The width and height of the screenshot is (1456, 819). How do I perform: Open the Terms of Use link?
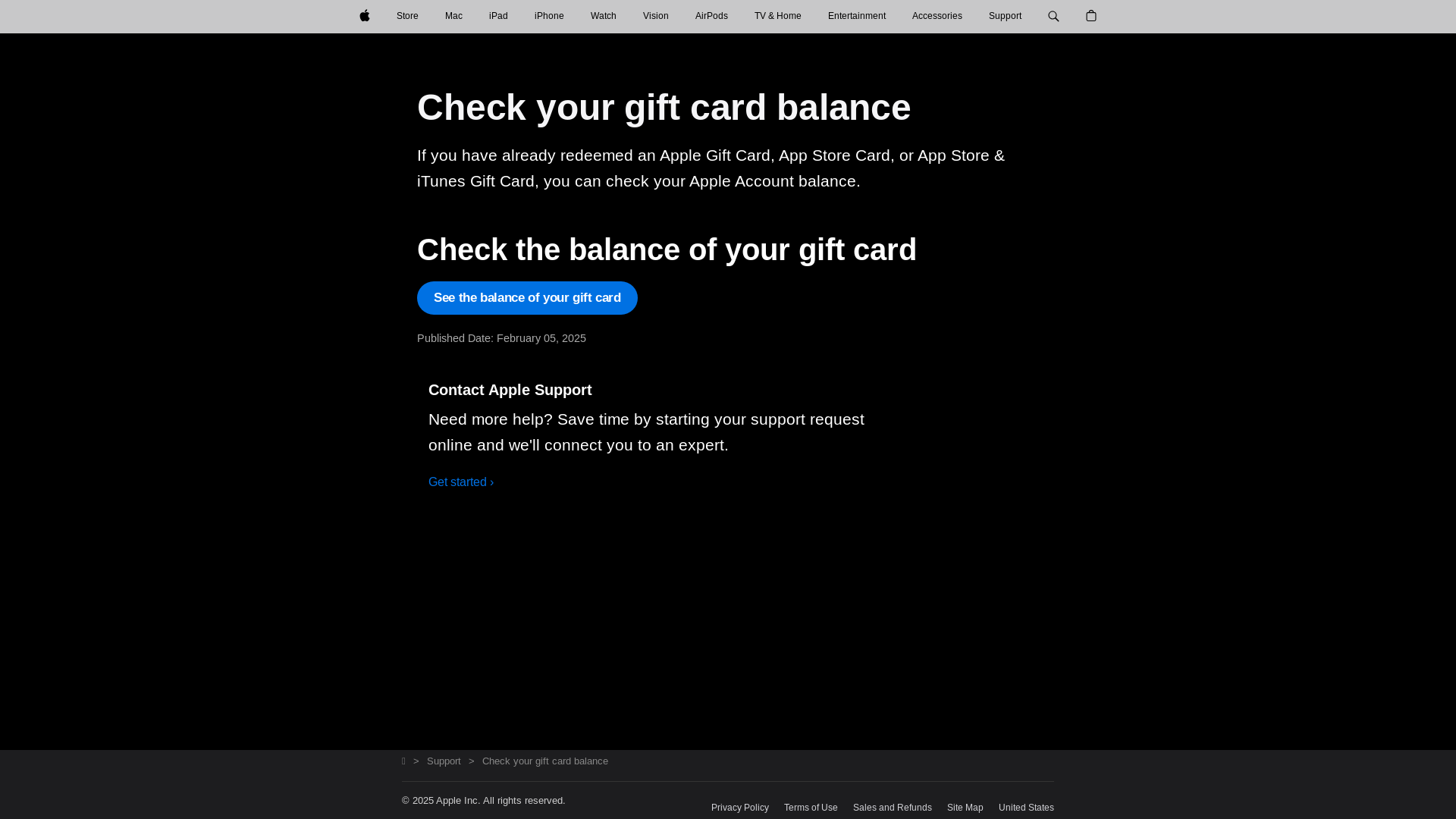pos(811,808)
